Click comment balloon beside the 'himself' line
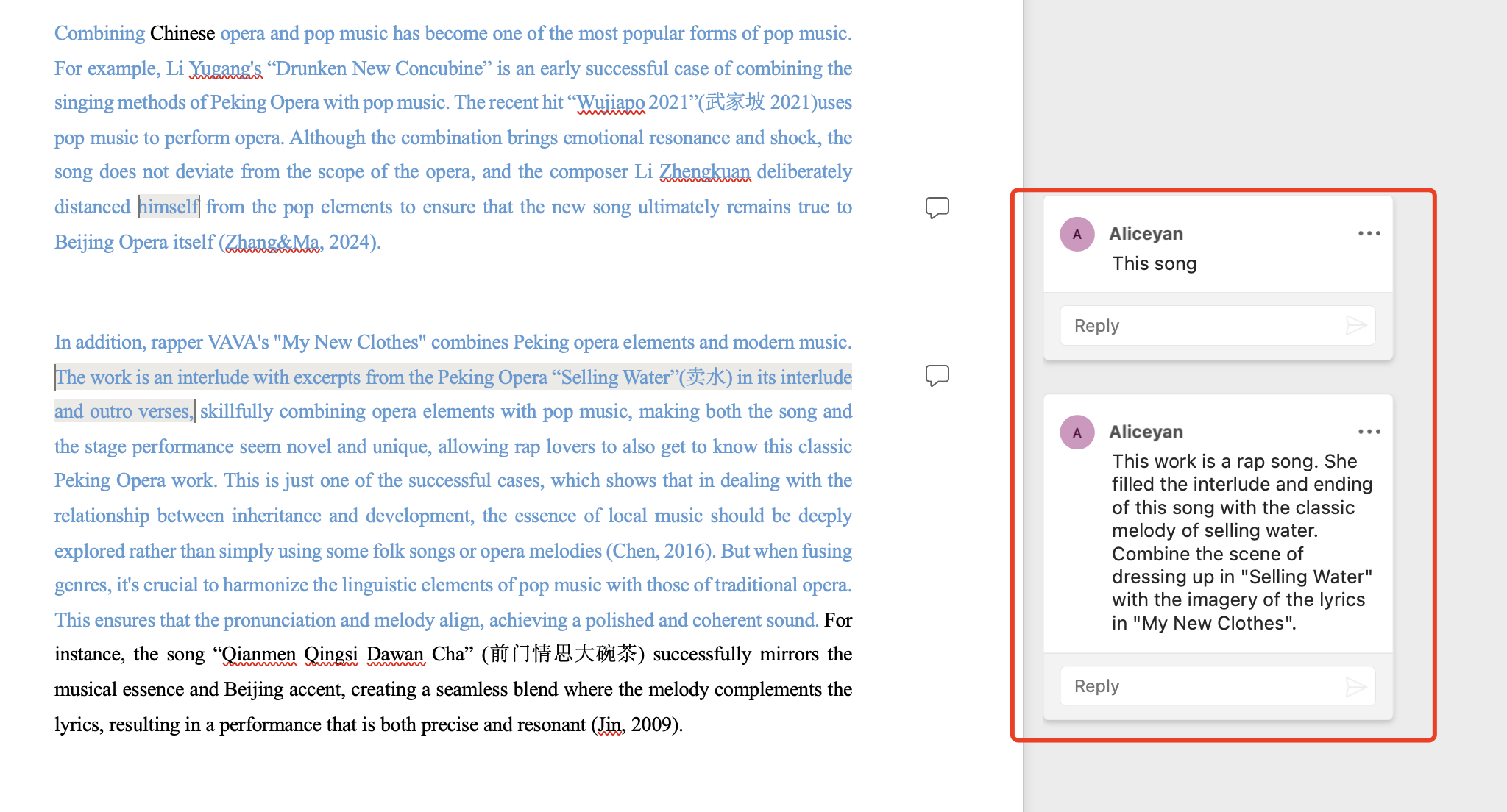This screenshot has width=1507, height=812. click(937, 207)
